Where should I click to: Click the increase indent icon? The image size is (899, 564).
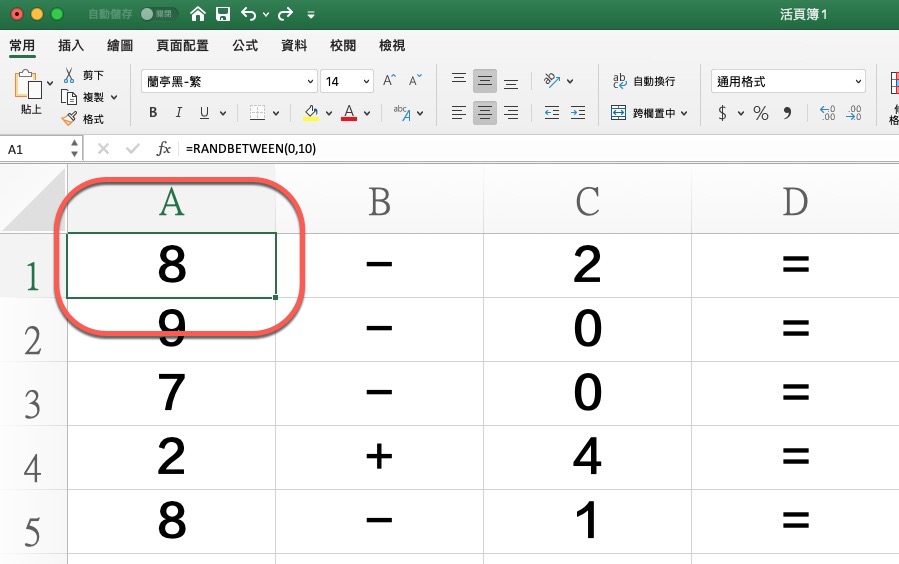(578, 113)
